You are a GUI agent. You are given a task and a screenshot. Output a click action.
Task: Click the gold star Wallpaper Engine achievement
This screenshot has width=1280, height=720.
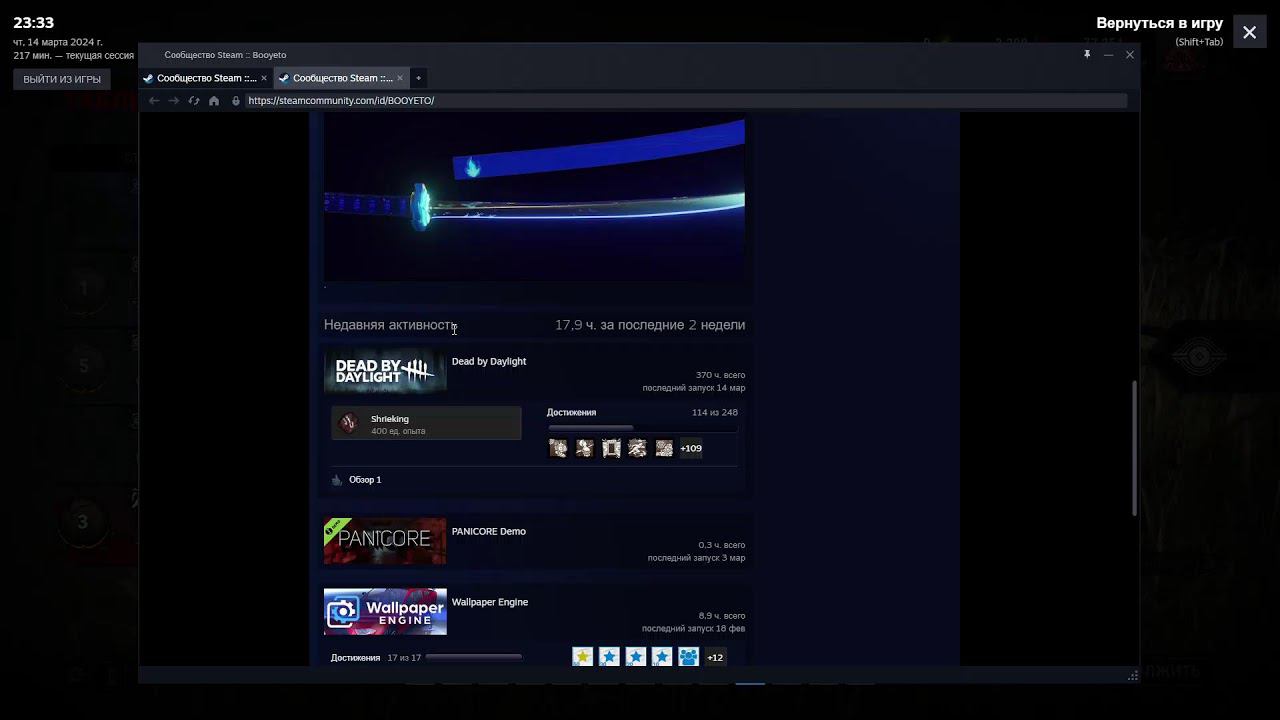582,657
